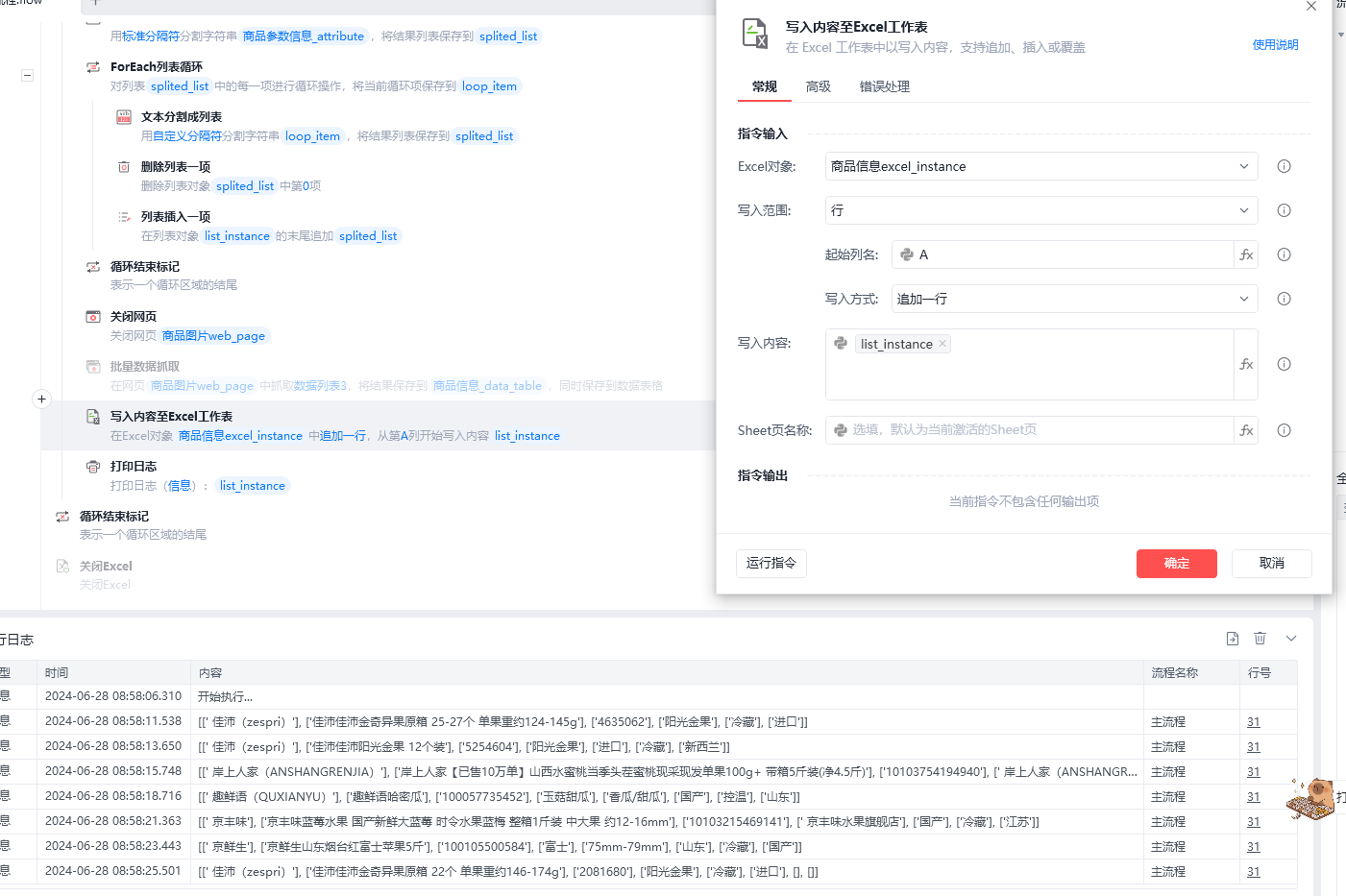Viewport: 1346px width, 896px height.
Task: Open line 31 link for 08:58:25.501 log
Action: 1254,872
